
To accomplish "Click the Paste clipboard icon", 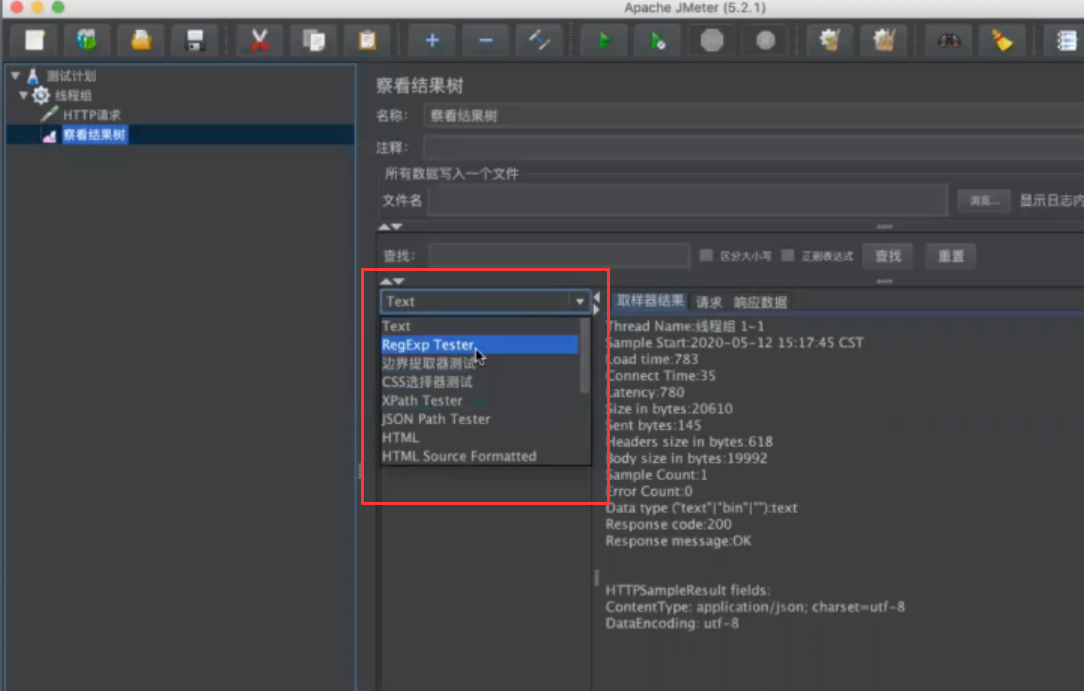I will pyautogui.click(x=367, y=40).
